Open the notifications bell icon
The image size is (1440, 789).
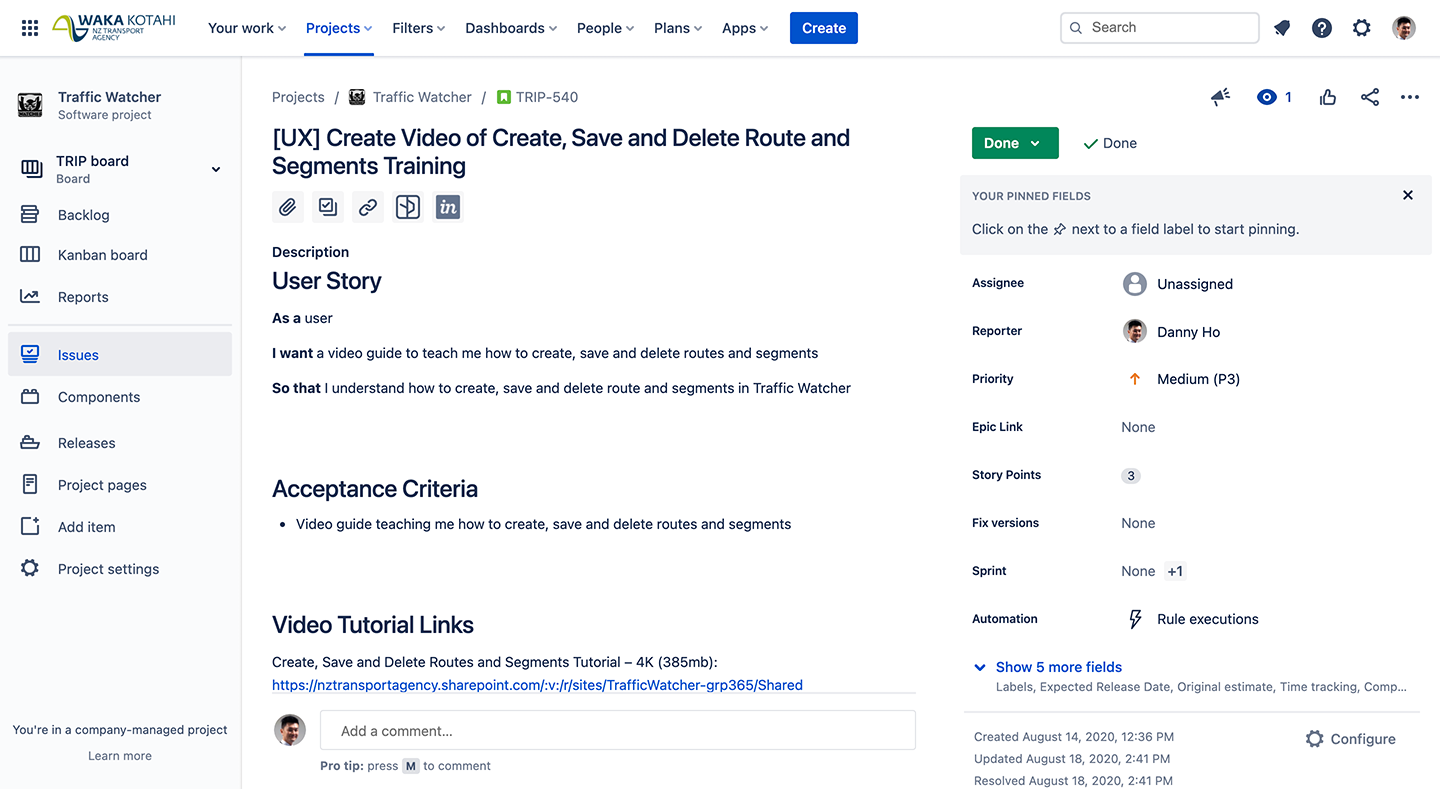pos(1282,28)
